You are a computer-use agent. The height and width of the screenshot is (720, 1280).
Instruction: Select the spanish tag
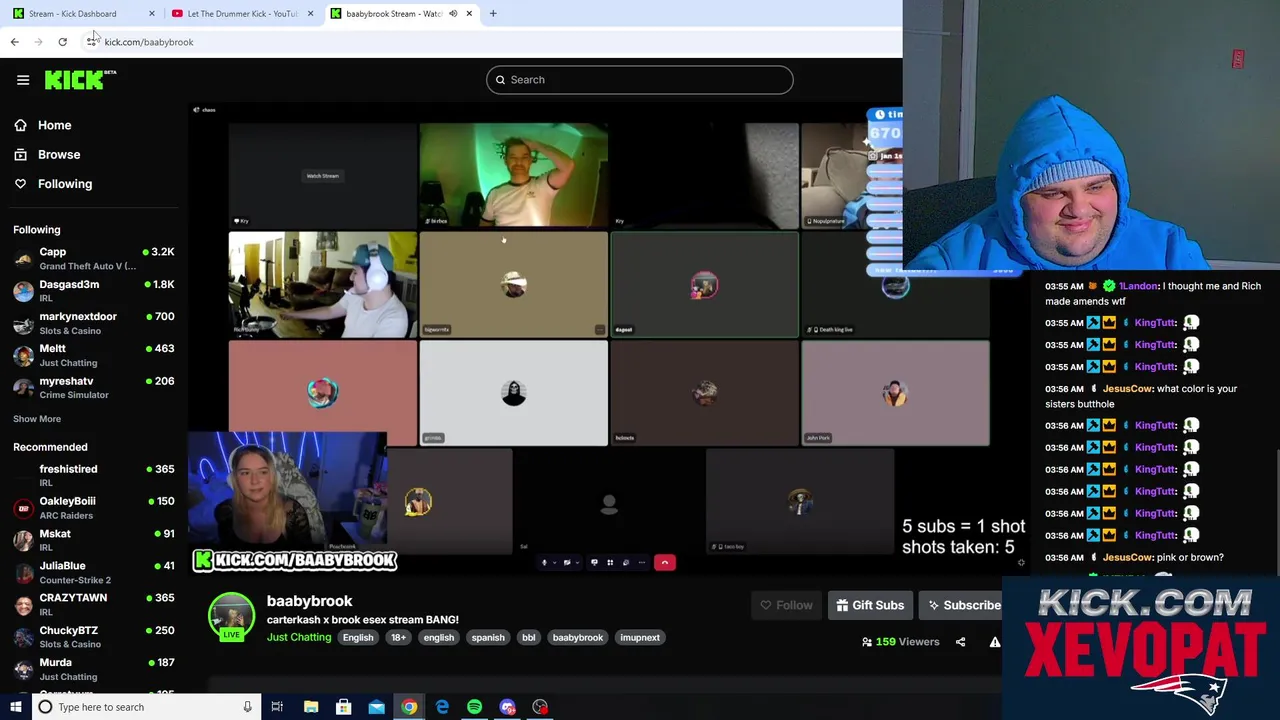coord(488,638)
